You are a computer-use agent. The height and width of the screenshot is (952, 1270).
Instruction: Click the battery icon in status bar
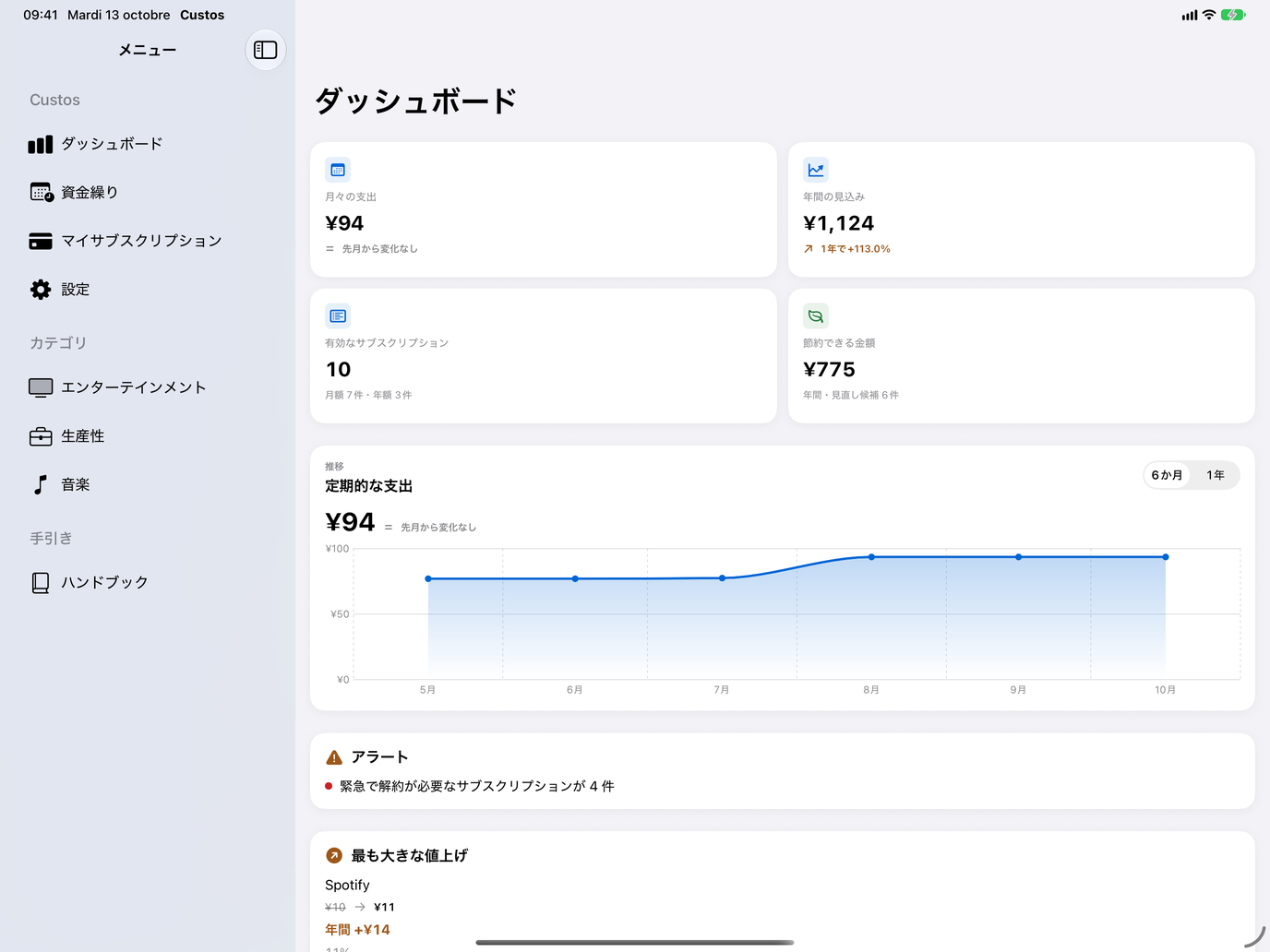pyautogui.click(x=1233, y=15)
